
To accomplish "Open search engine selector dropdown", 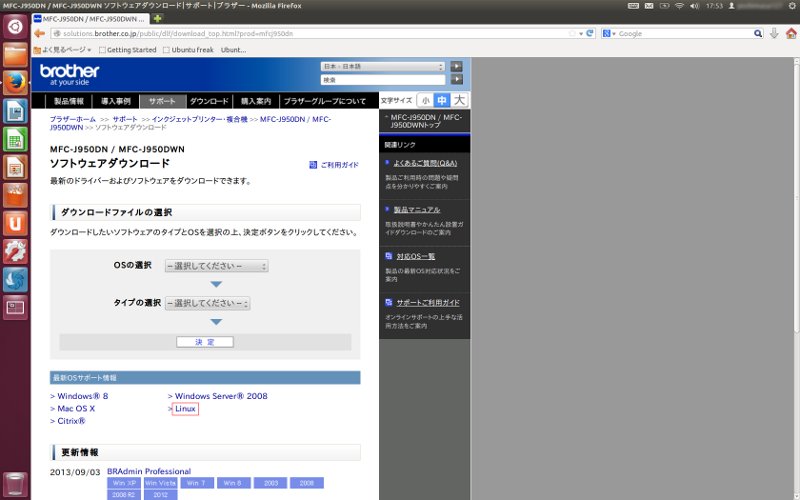I will pyautogui.click(x=609, y=33).
